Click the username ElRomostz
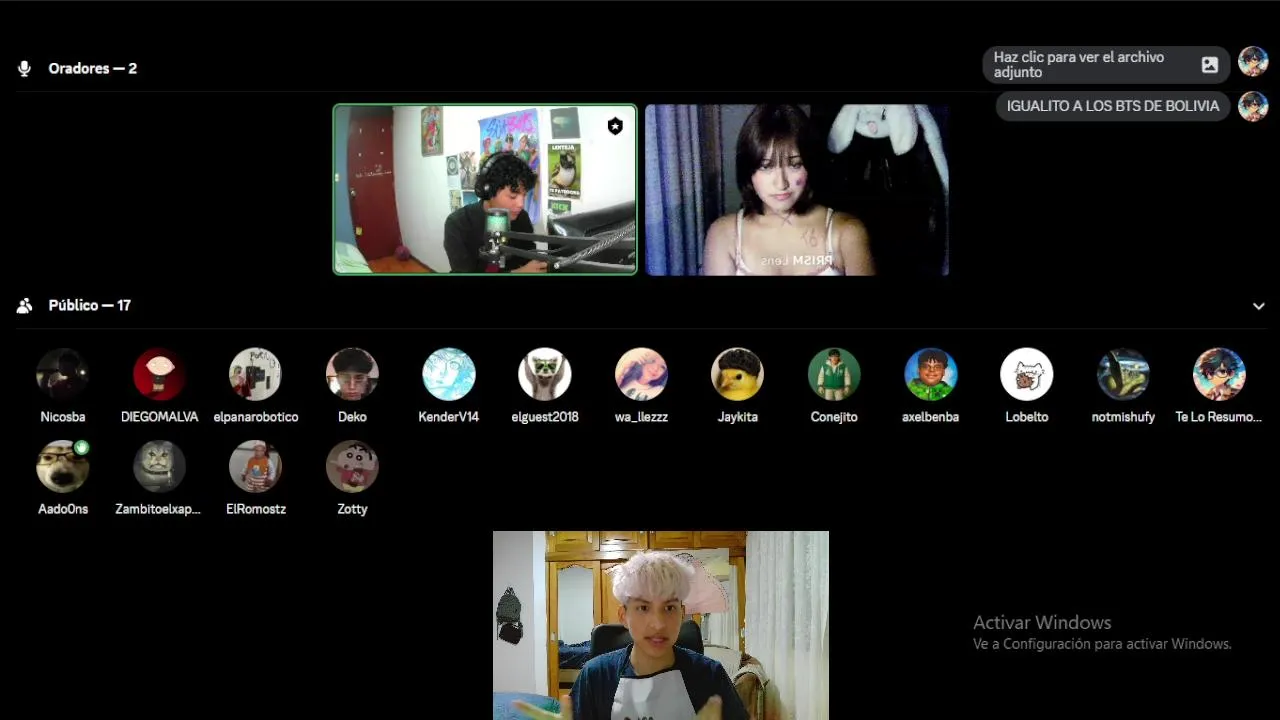The height and width of the screenshot is (720, 1280). coord(256,509)
